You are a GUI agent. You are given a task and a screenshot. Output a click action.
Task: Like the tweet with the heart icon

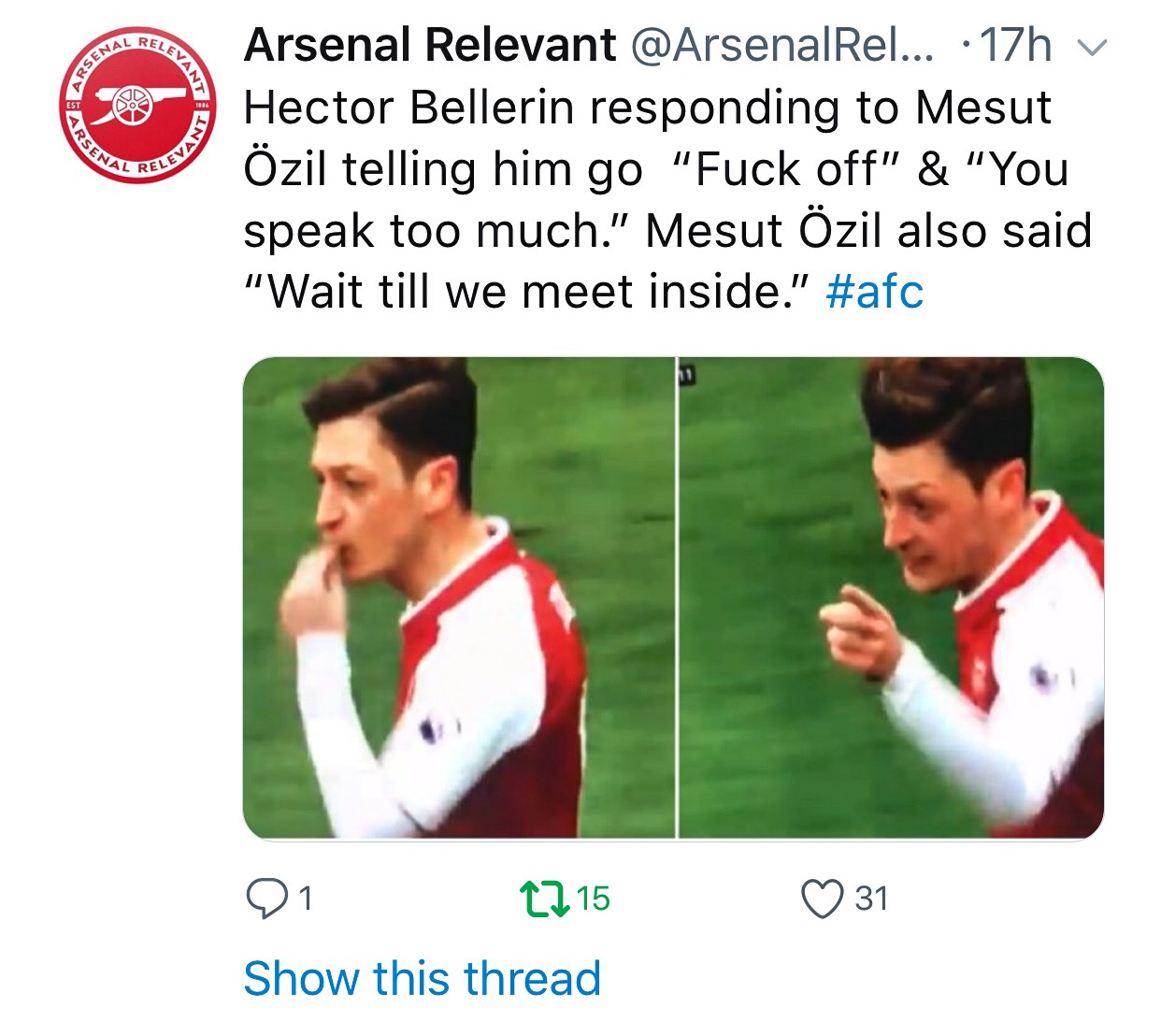(822, 899)
